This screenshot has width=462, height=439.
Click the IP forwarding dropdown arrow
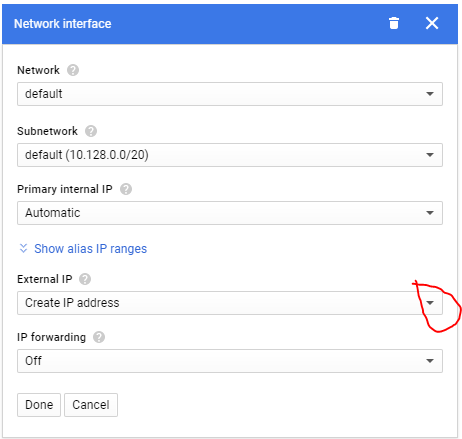point(430,361)
